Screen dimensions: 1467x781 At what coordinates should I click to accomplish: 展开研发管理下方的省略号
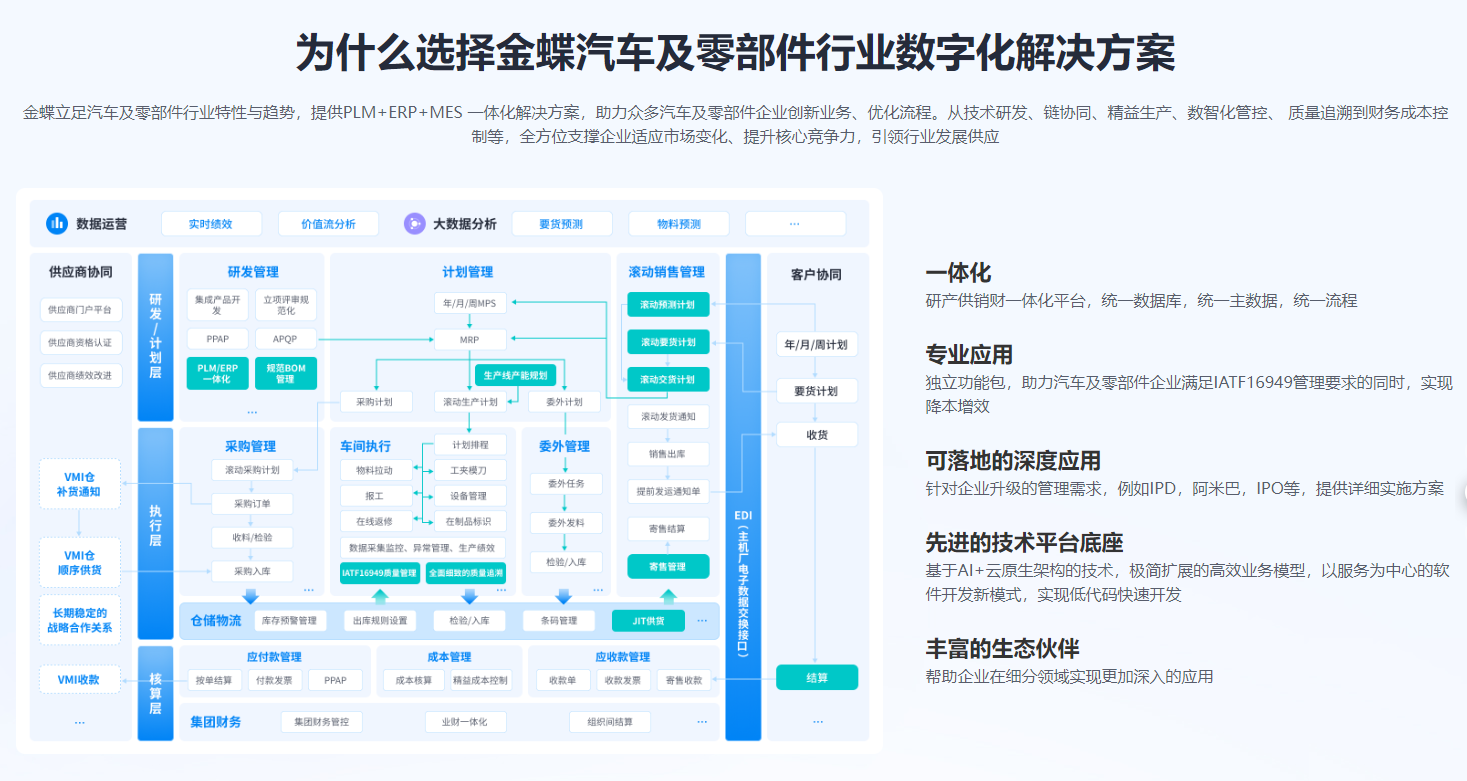(252, 412)
